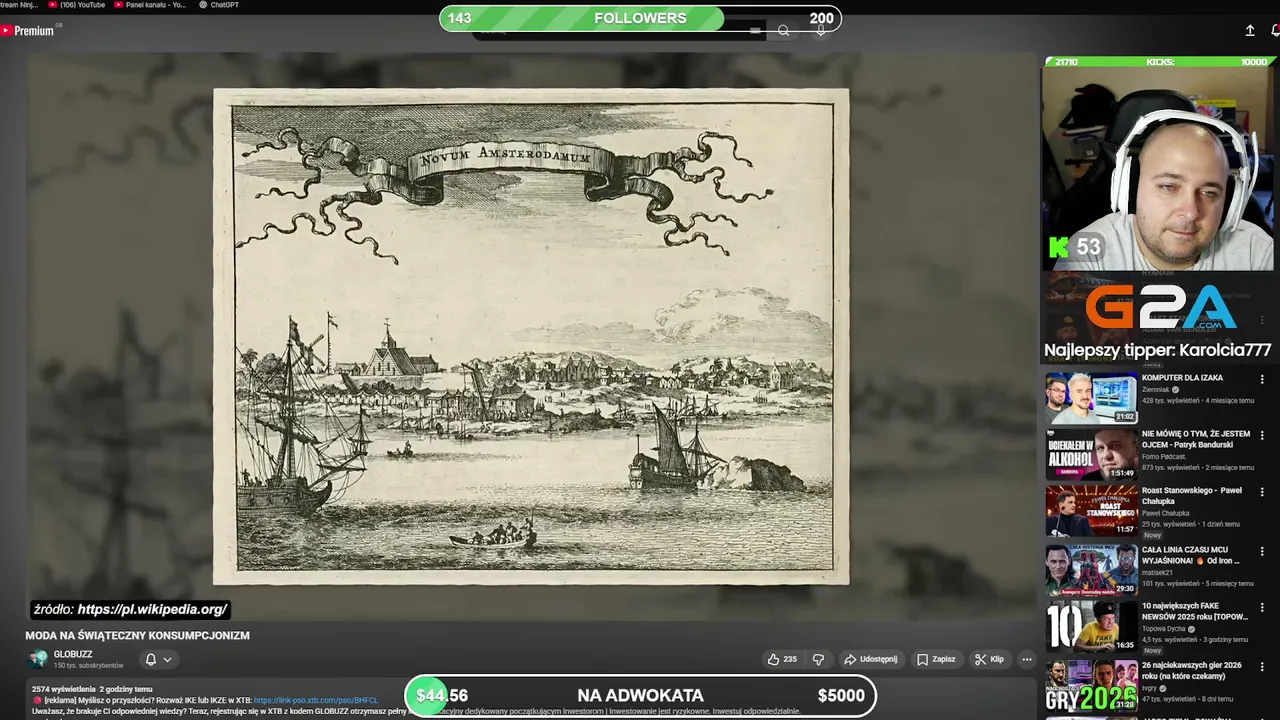1280x720 pixels.
Task: Open the notifications bell at top right
Action: click(x=1275, y=31)
